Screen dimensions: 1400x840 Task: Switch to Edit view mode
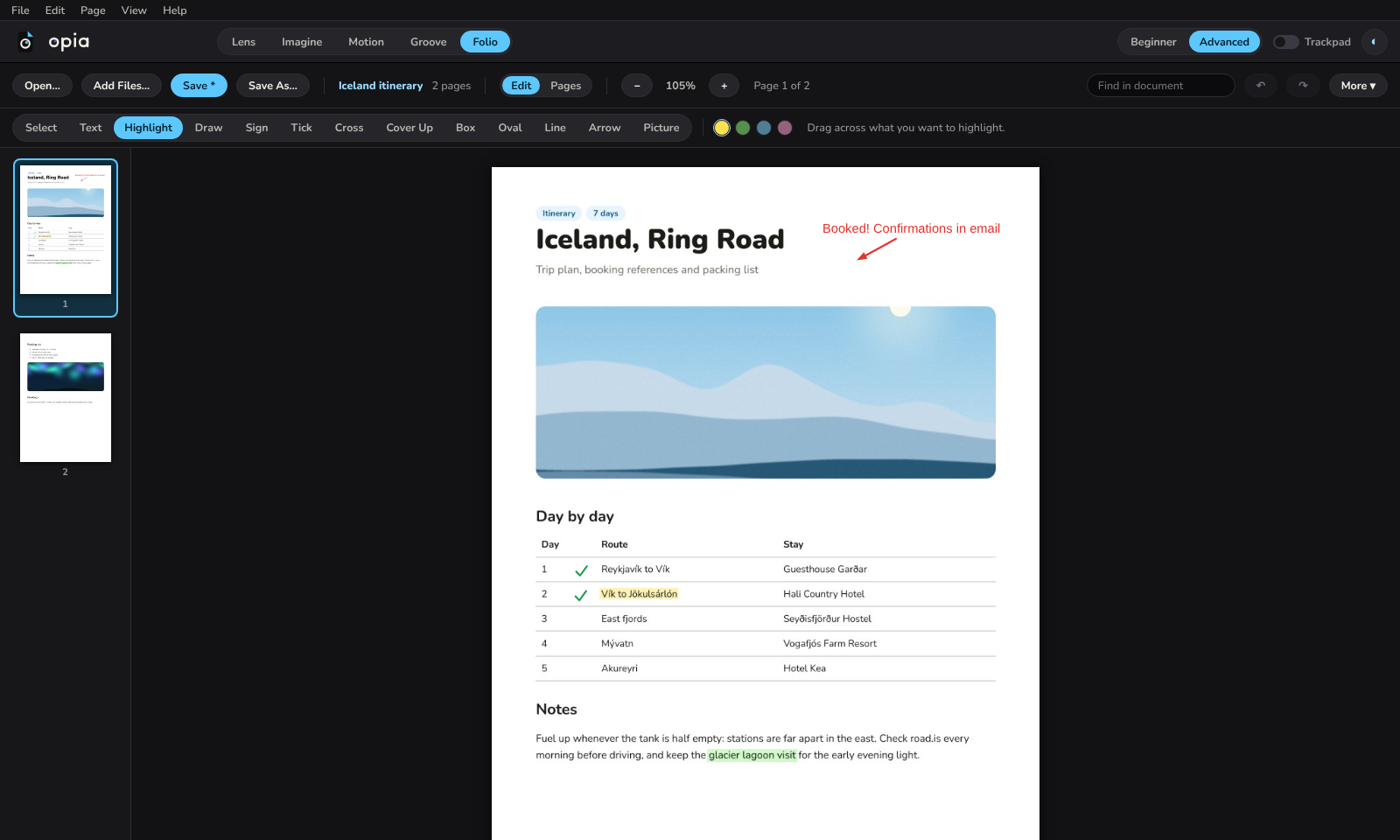point(521,86)
